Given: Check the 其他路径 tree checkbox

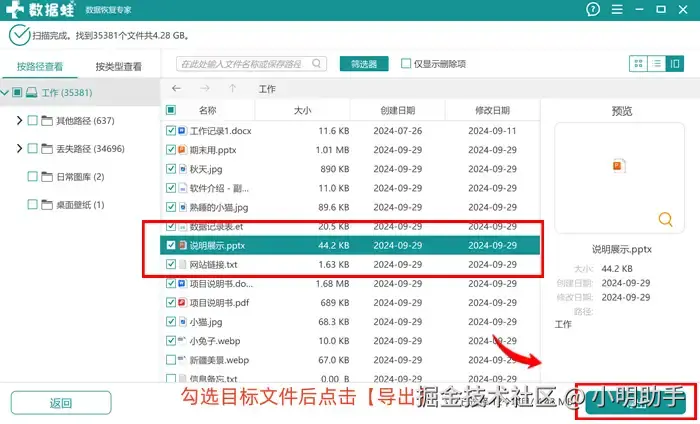Looking at the screenshot, I should click(x=33, y=121).
